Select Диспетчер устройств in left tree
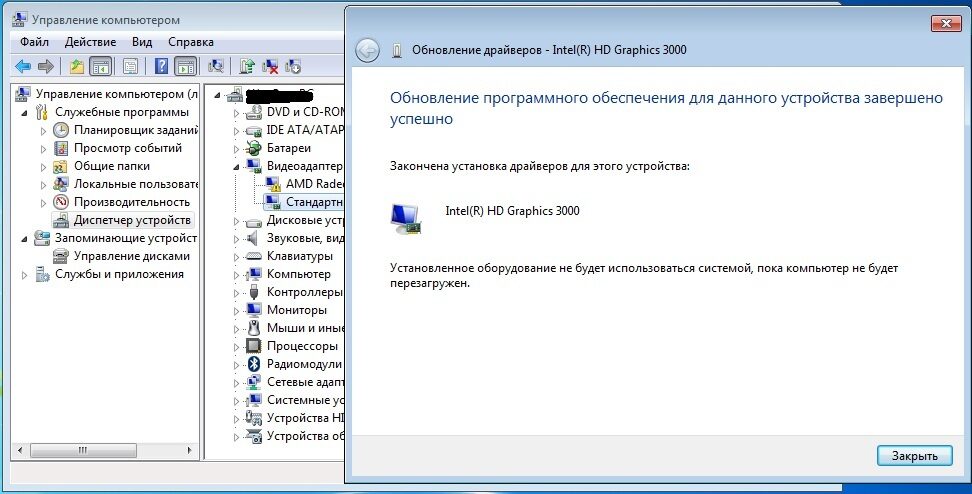972x494 pixels. pos(132,220)
